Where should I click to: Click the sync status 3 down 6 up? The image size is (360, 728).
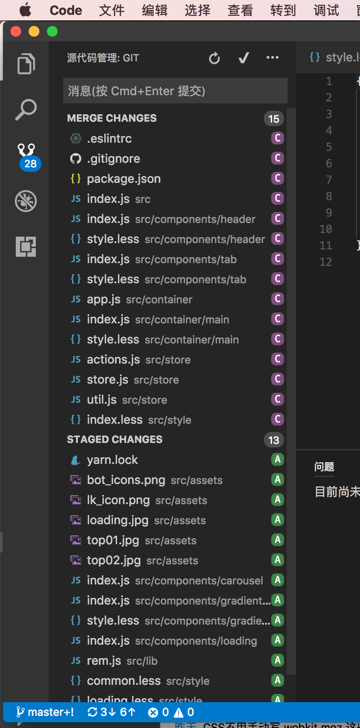(111, 712)
